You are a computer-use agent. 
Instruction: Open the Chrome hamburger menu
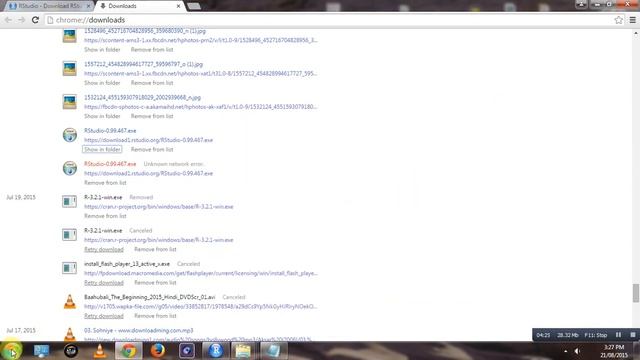click(x=632, y=20)
